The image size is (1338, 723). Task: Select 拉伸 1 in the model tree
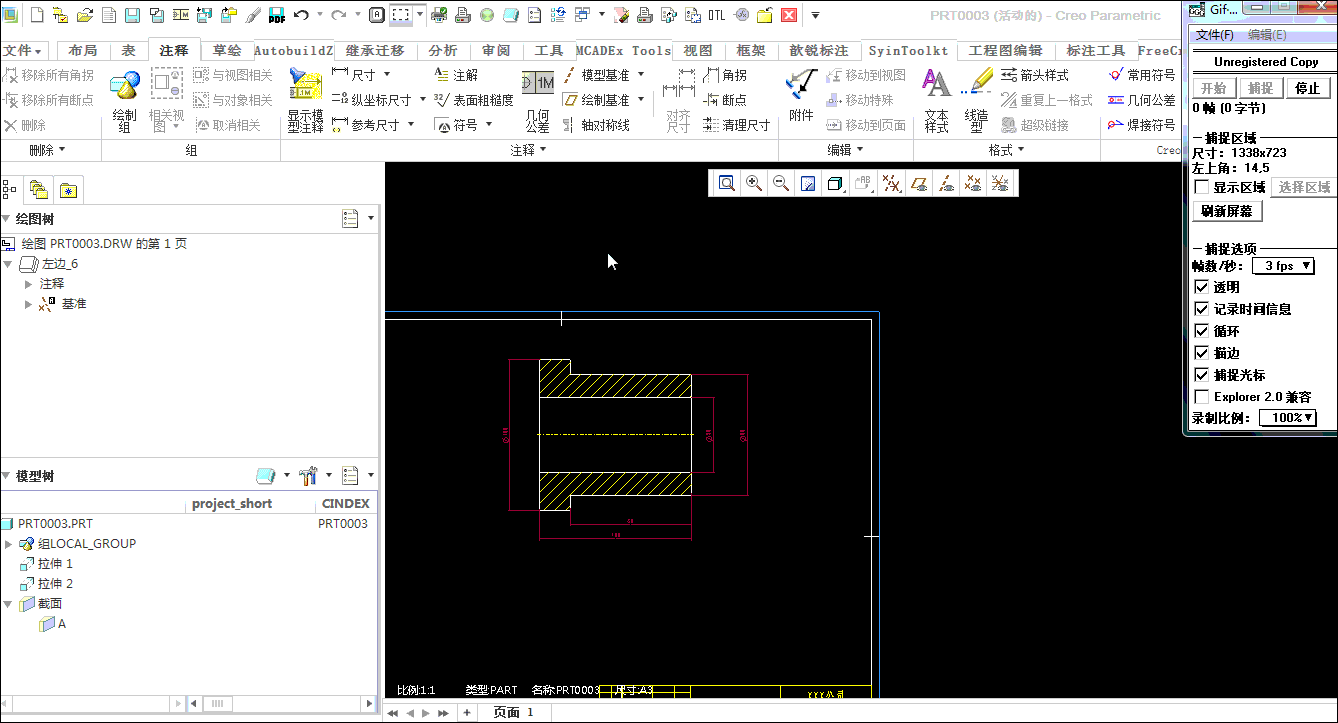coord(55,564)
